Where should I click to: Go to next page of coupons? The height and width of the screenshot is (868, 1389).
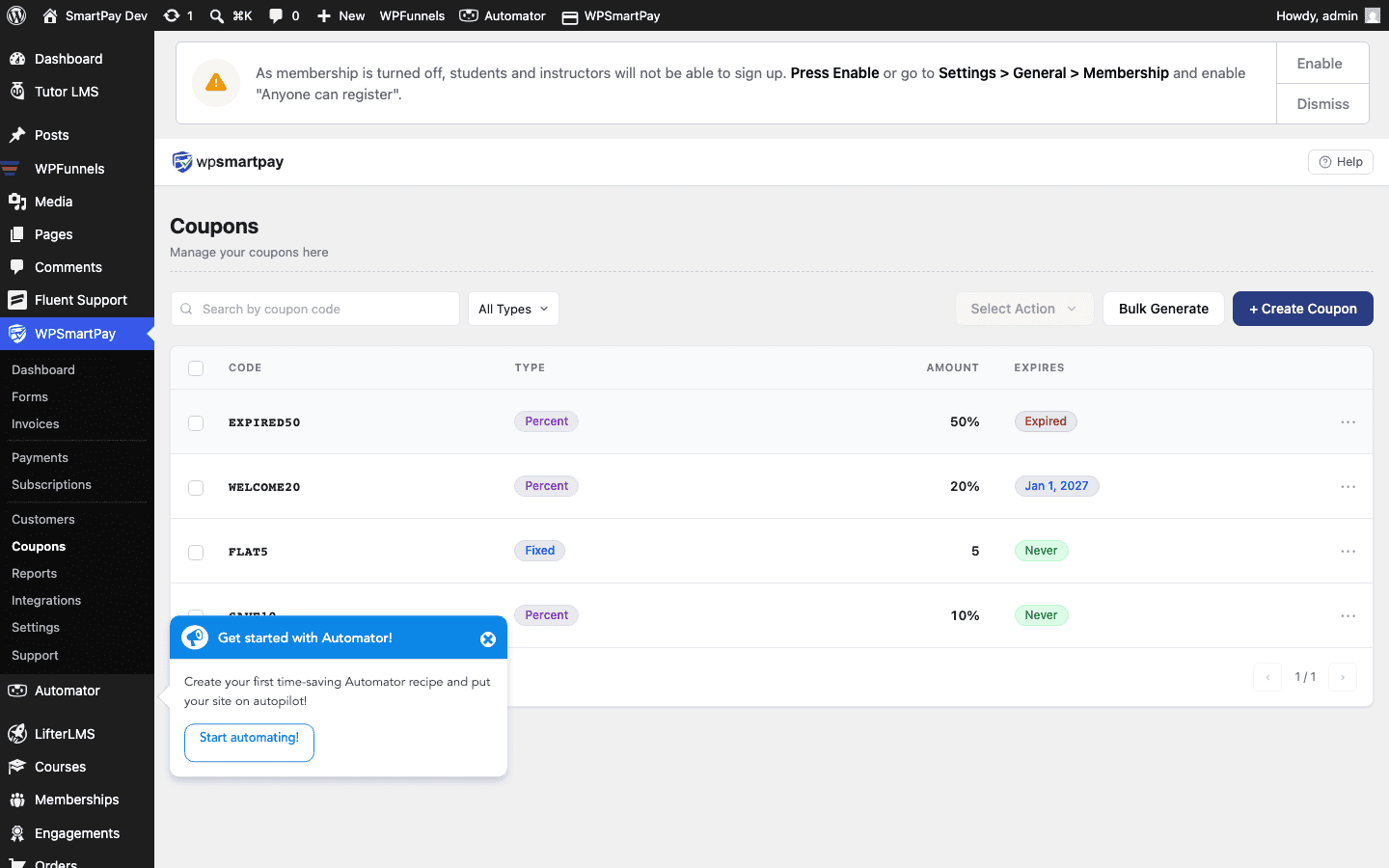point(1342,677)
